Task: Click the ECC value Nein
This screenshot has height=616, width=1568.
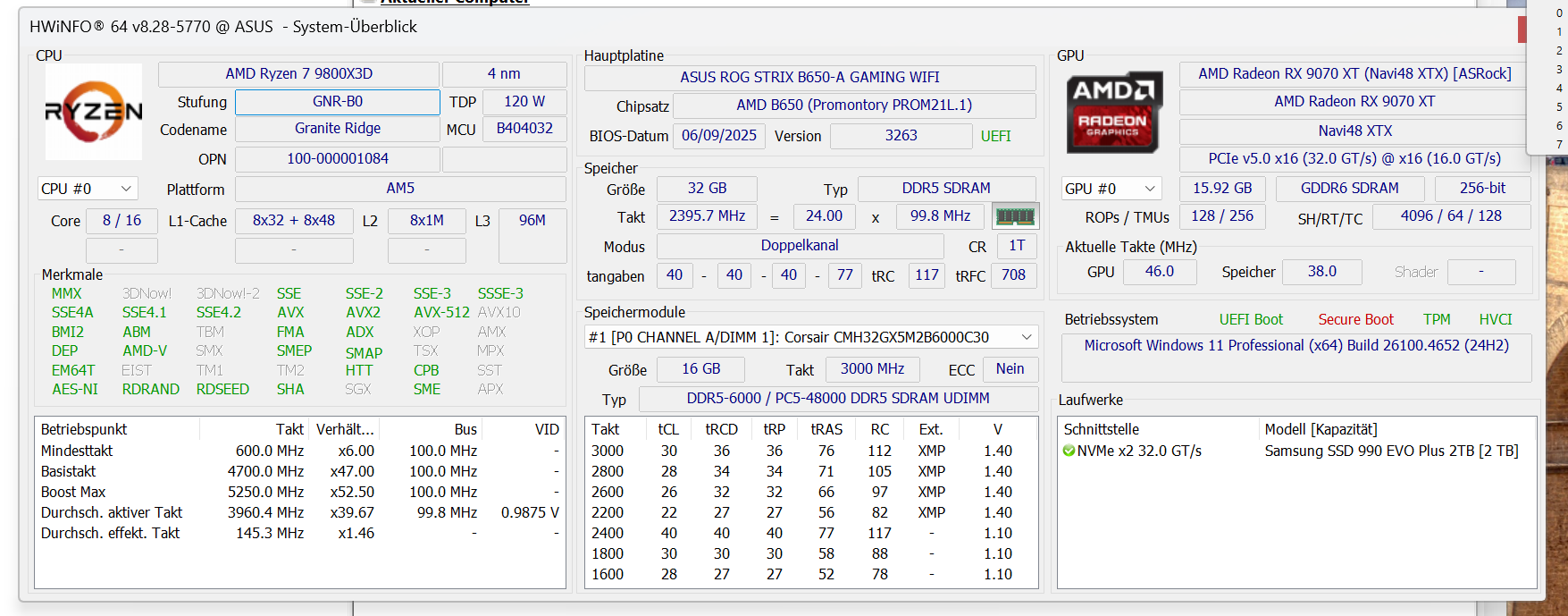Action: [1010, 369]
